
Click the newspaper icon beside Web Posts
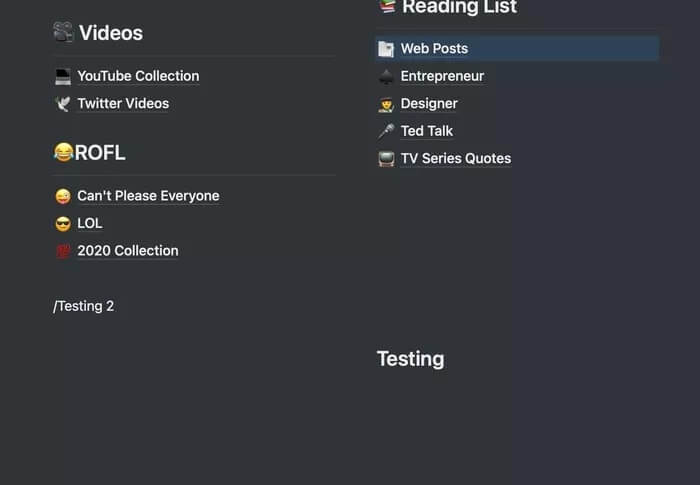coord(386,49)
